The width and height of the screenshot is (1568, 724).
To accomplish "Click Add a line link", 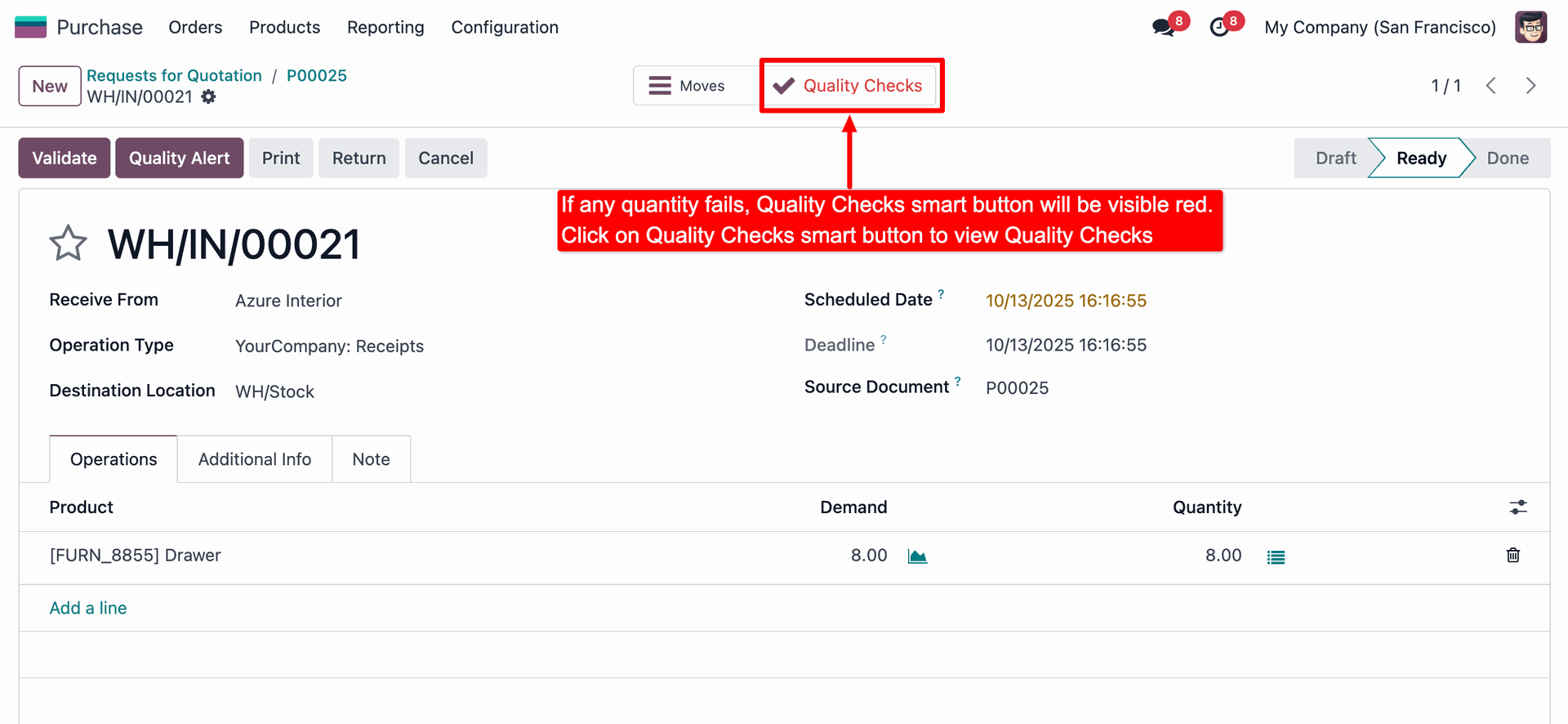I will tap(88, 608).
